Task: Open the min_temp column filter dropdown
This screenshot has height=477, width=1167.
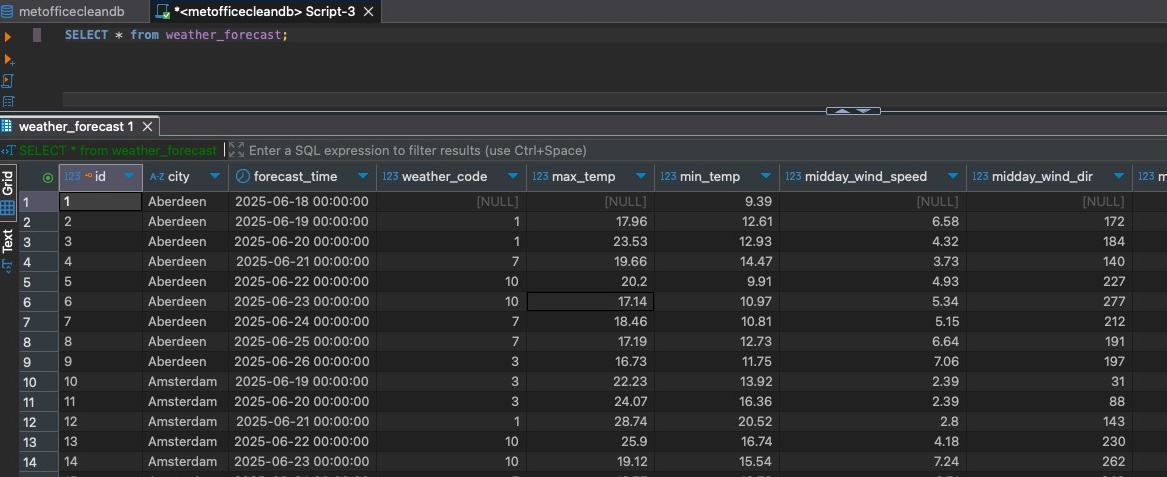Action: click(x=766, y=176)
